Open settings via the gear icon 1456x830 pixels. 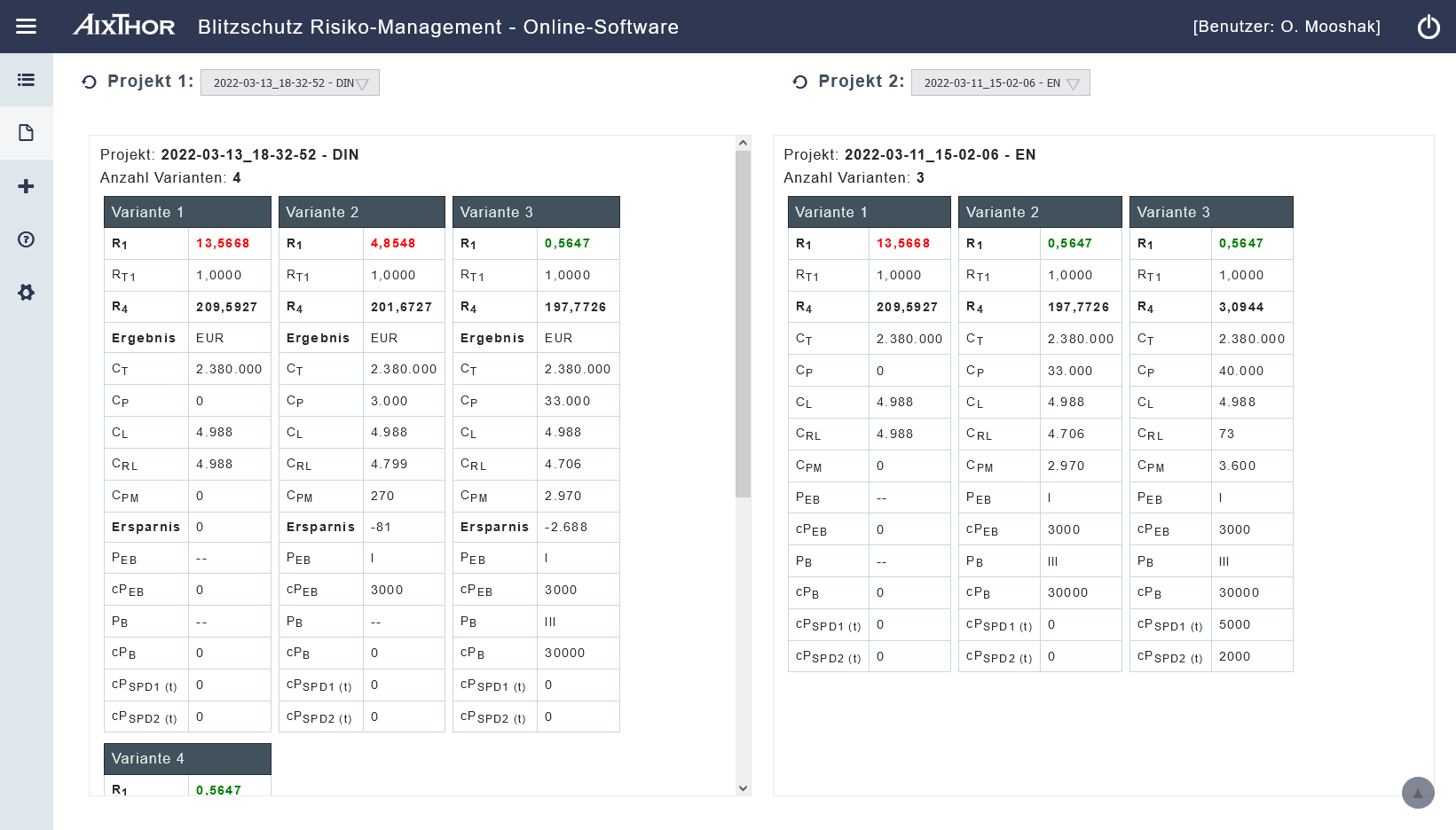pos(26,293)
